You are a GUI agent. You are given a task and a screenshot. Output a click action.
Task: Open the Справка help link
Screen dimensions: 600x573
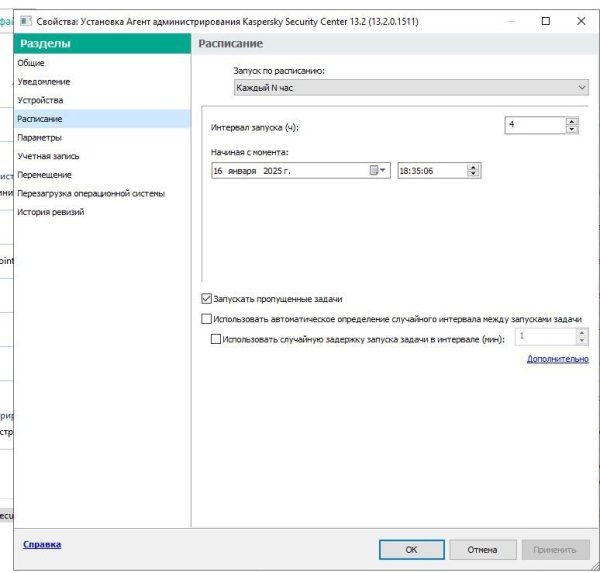pos(42,544)
